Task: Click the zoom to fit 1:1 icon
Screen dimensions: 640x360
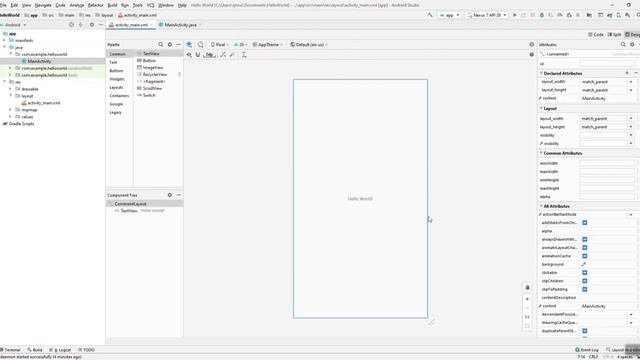Action: (x=527, y=317)
